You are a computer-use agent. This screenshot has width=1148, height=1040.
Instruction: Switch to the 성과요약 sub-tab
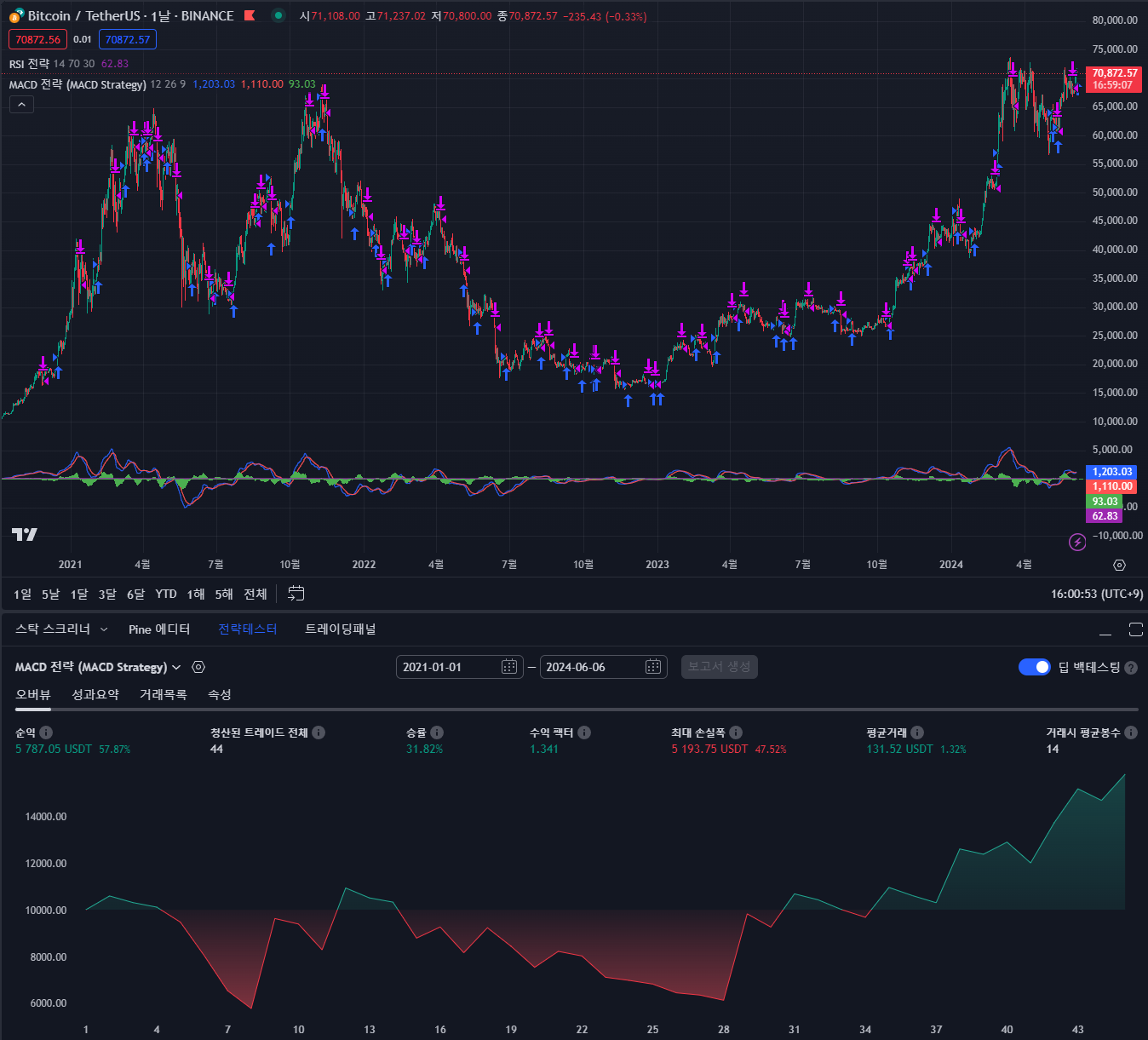pos(95,695)
